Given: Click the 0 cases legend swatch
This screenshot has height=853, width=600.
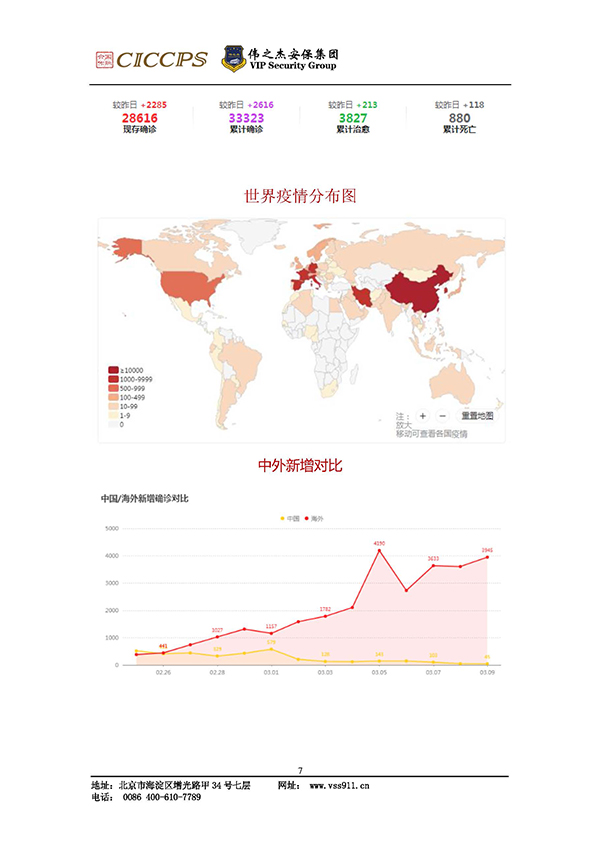Looking at the screenshot, I should [x=112, y=425].
